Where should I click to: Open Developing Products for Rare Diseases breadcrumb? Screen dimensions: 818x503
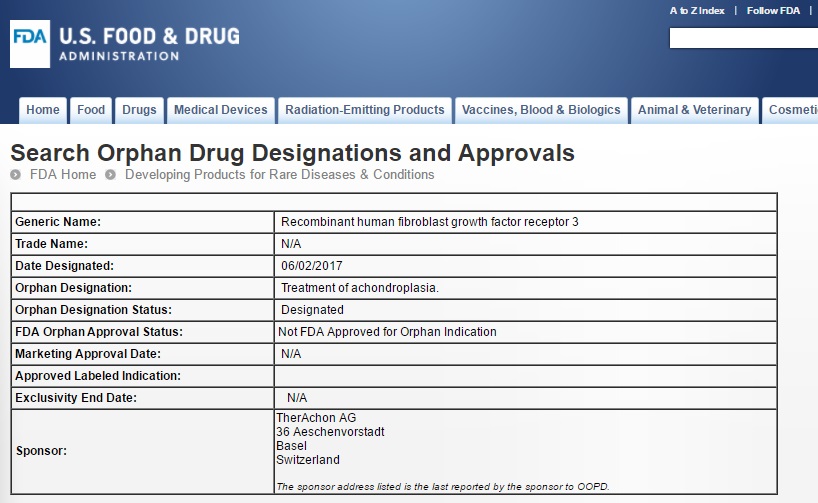[279, 175]
